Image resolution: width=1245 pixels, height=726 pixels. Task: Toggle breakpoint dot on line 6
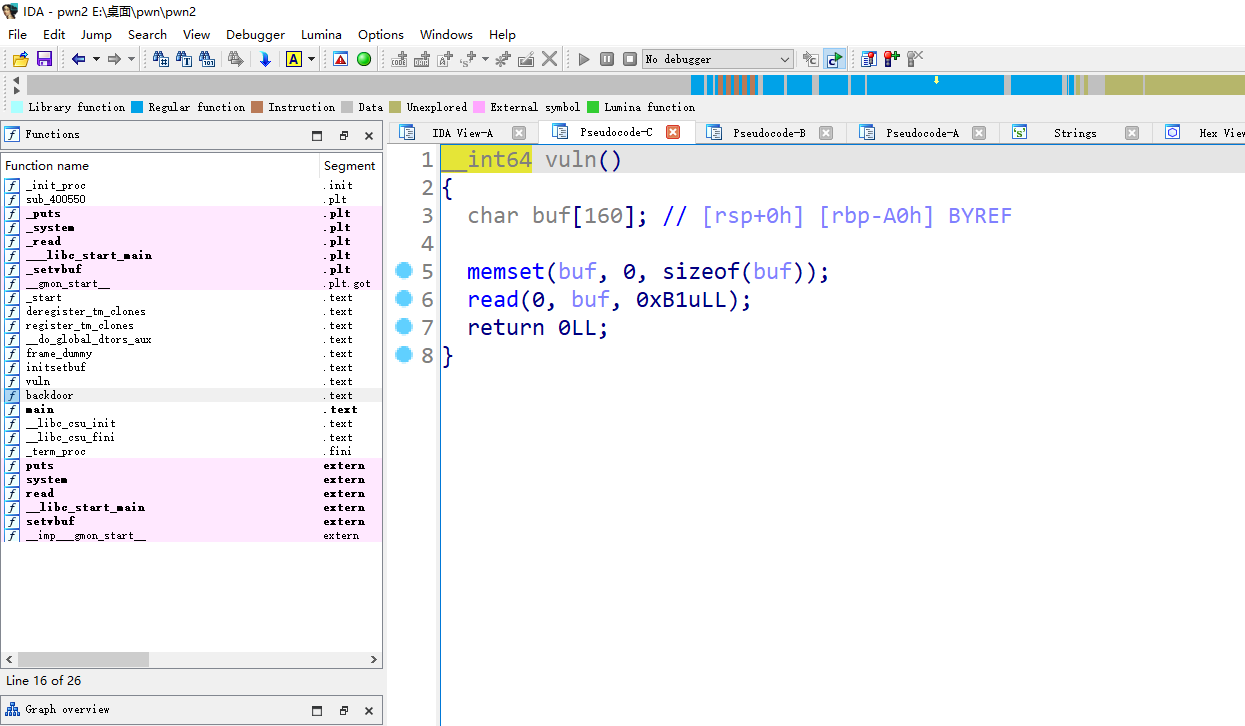[404, 298]
